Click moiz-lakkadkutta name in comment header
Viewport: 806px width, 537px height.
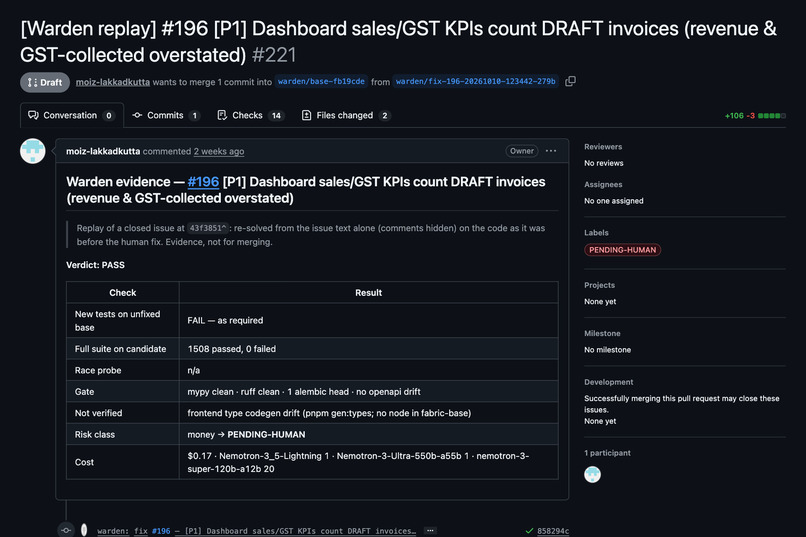103,151
